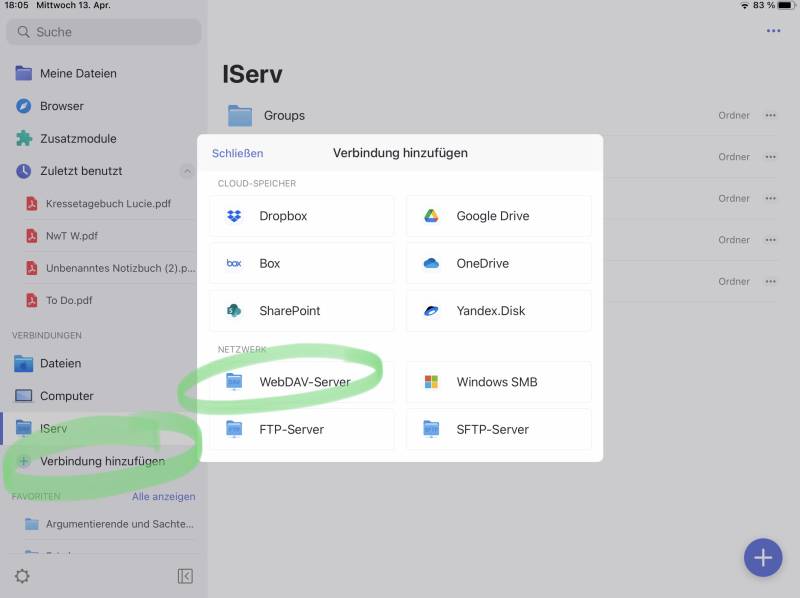Add an FTP-Server connection
The height and width of the screenshot is (598, 800).
[x=302, y=429]
